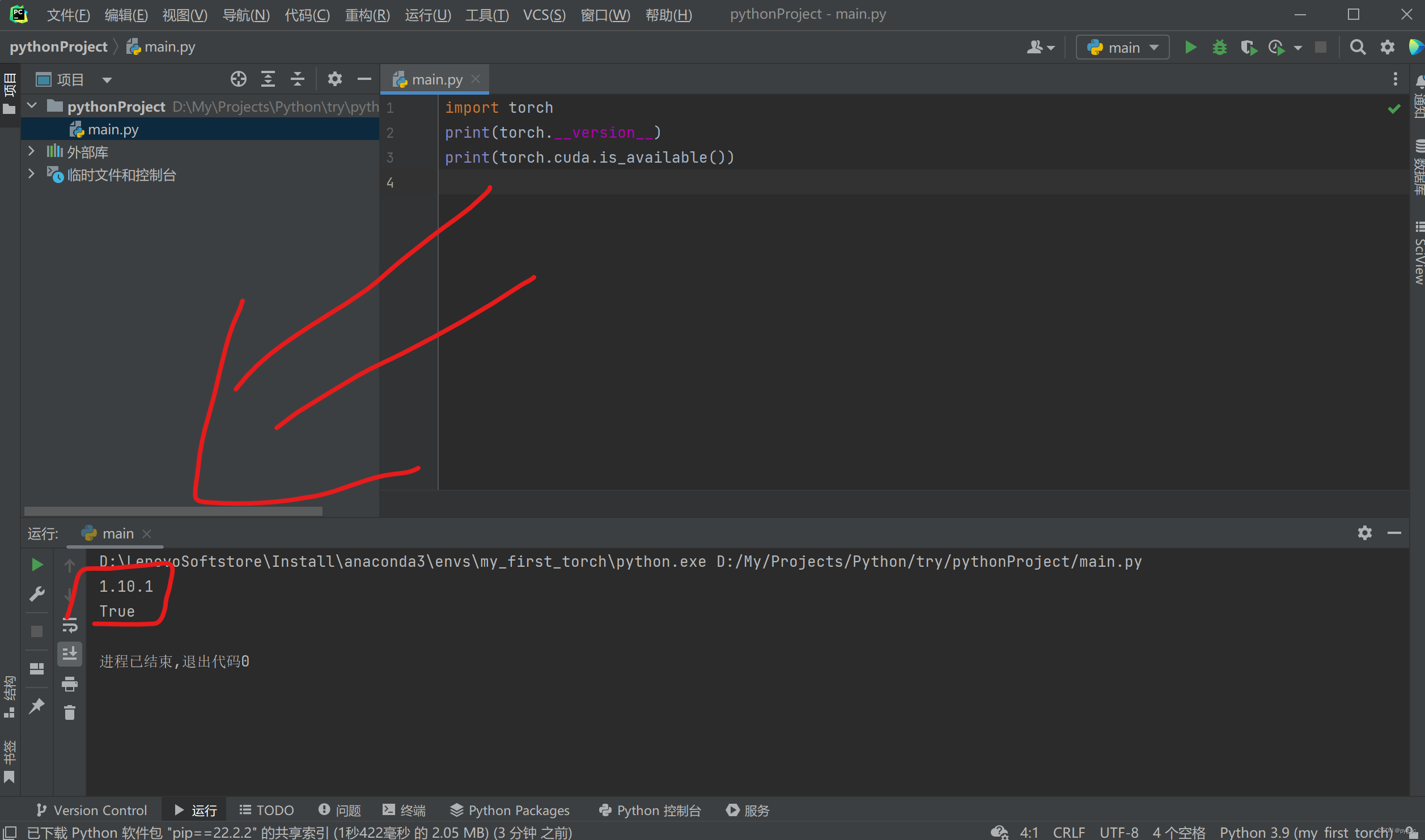Expand 临时文件和控制台 tree node
The width and height of the screenshot is (1425, 840).
click(32, 174)
